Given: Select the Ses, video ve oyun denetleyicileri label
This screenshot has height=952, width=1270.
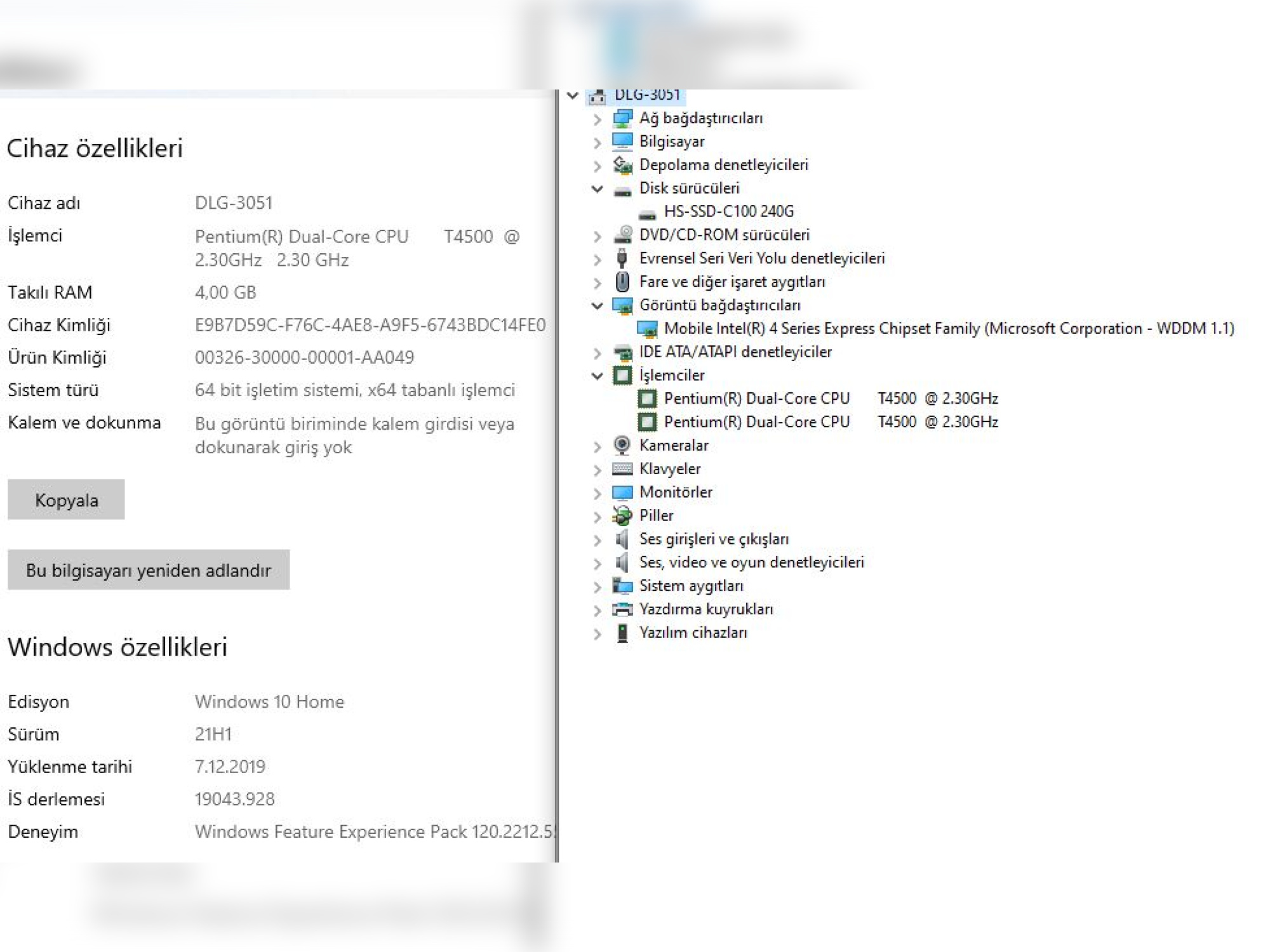Looking at the screenshot, I should point(752,562).
